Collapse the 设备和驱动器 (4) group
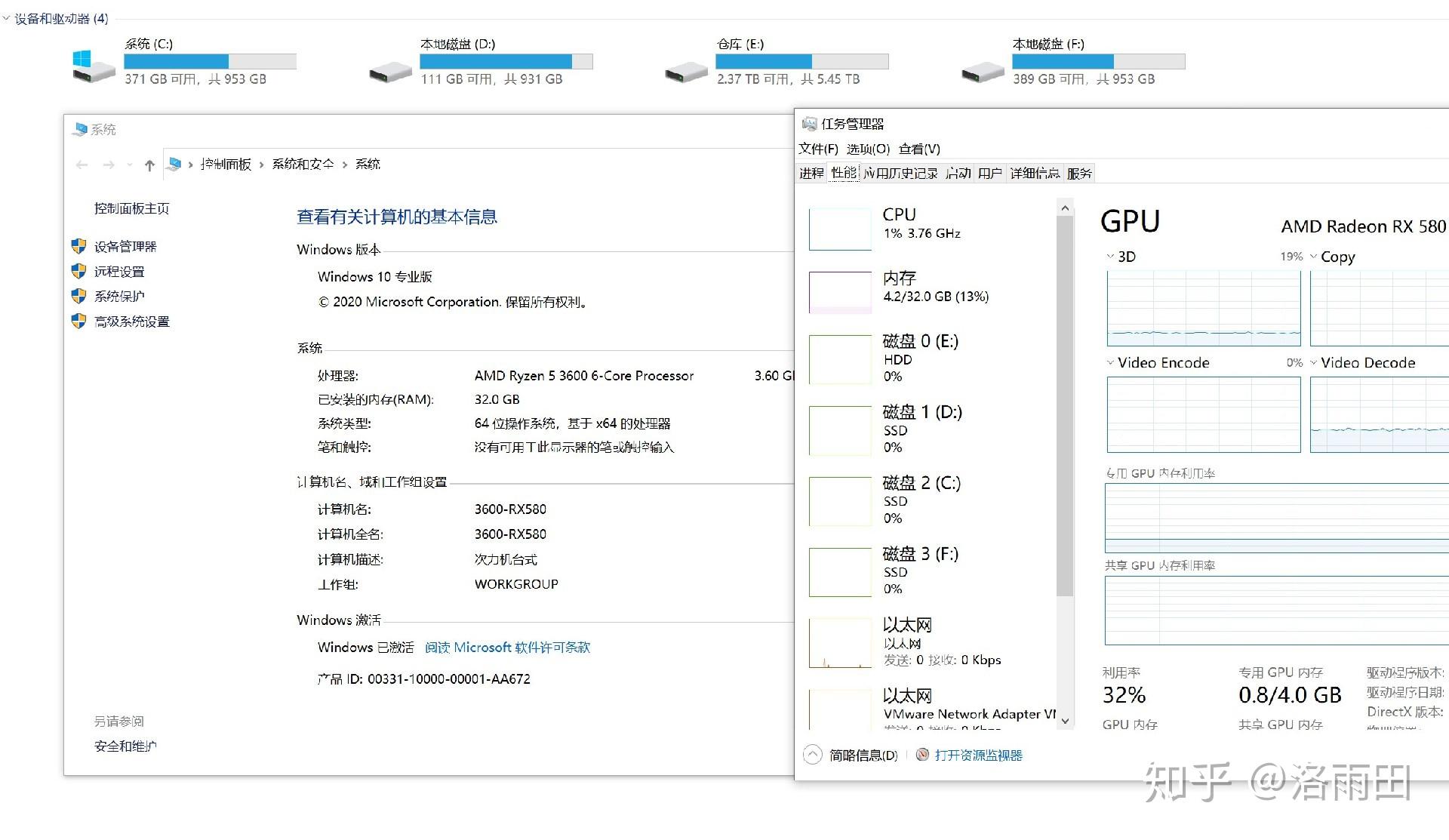 click(6, 18)
